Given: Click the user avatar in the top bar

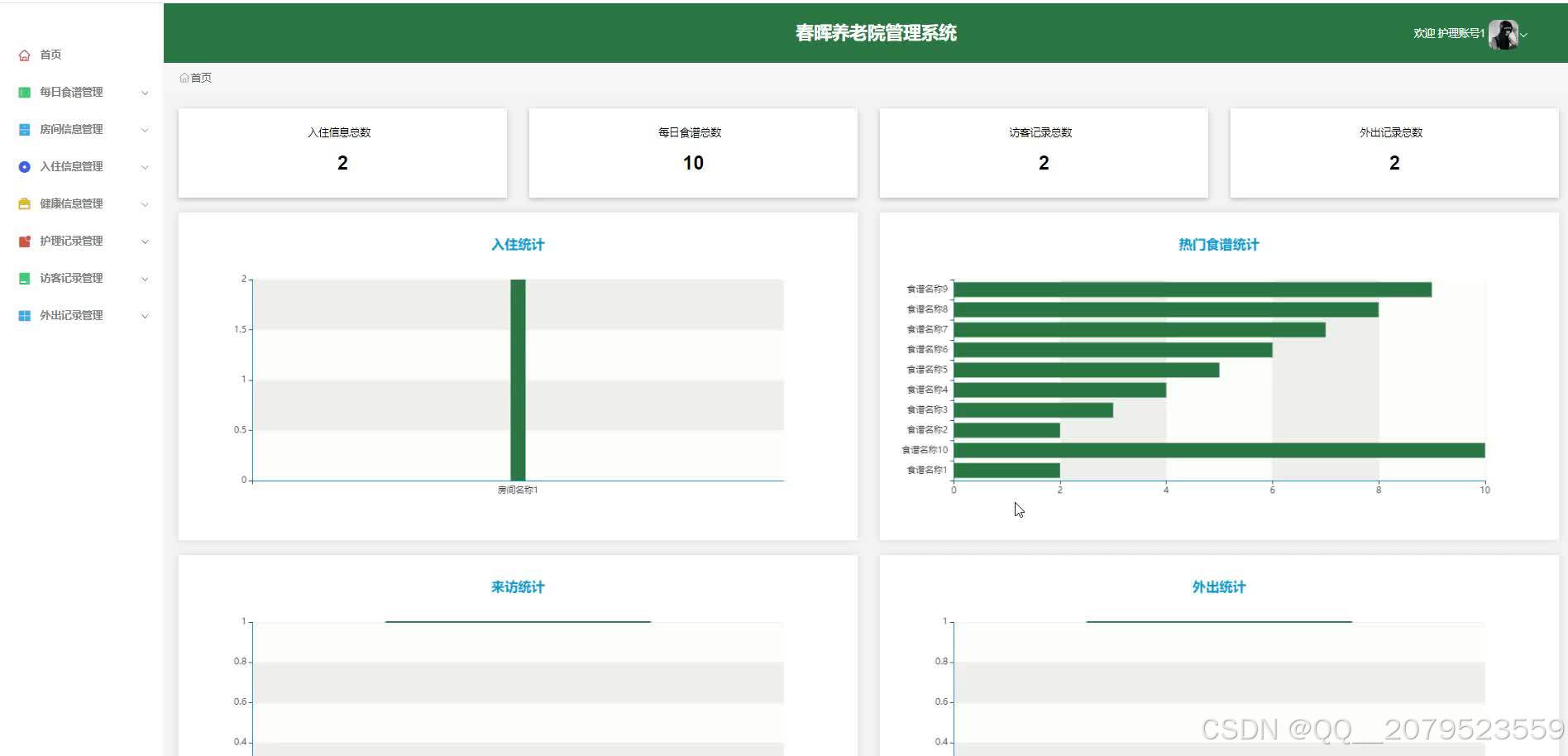Looking at the screenshot, I should click(x=1504, y=34).
